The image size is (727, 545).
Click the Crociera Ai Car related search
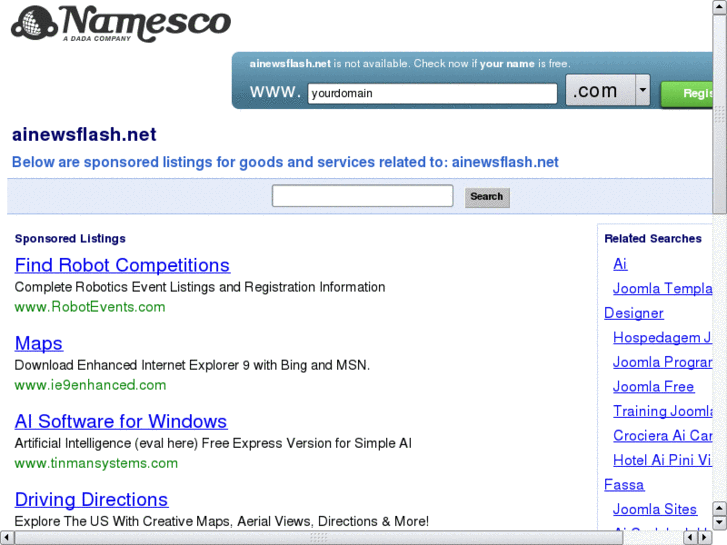point(663,436)
